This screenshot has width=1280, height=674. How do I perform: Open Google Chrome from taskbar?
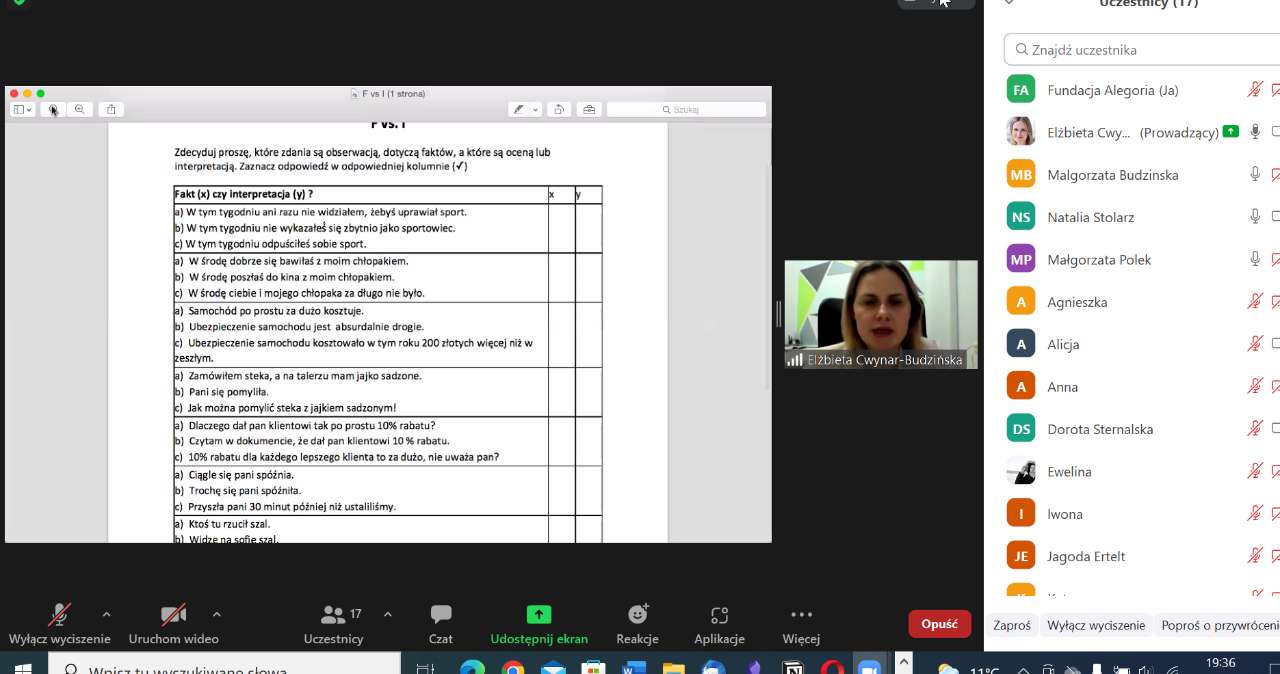[x=513, y=668]
